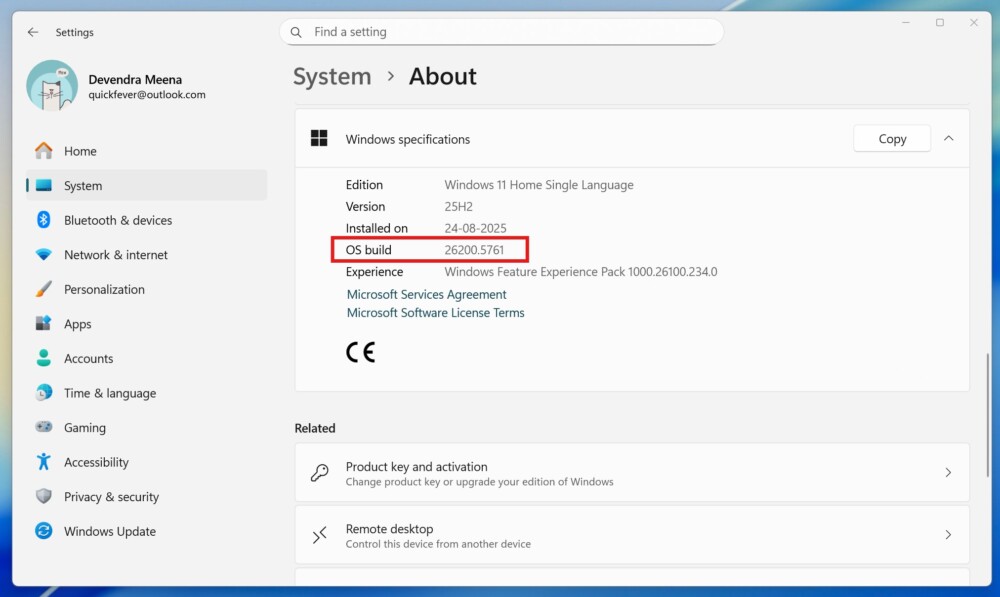Go to Home settings page
Screen dimensions: 1000x597
click(147, 151)
